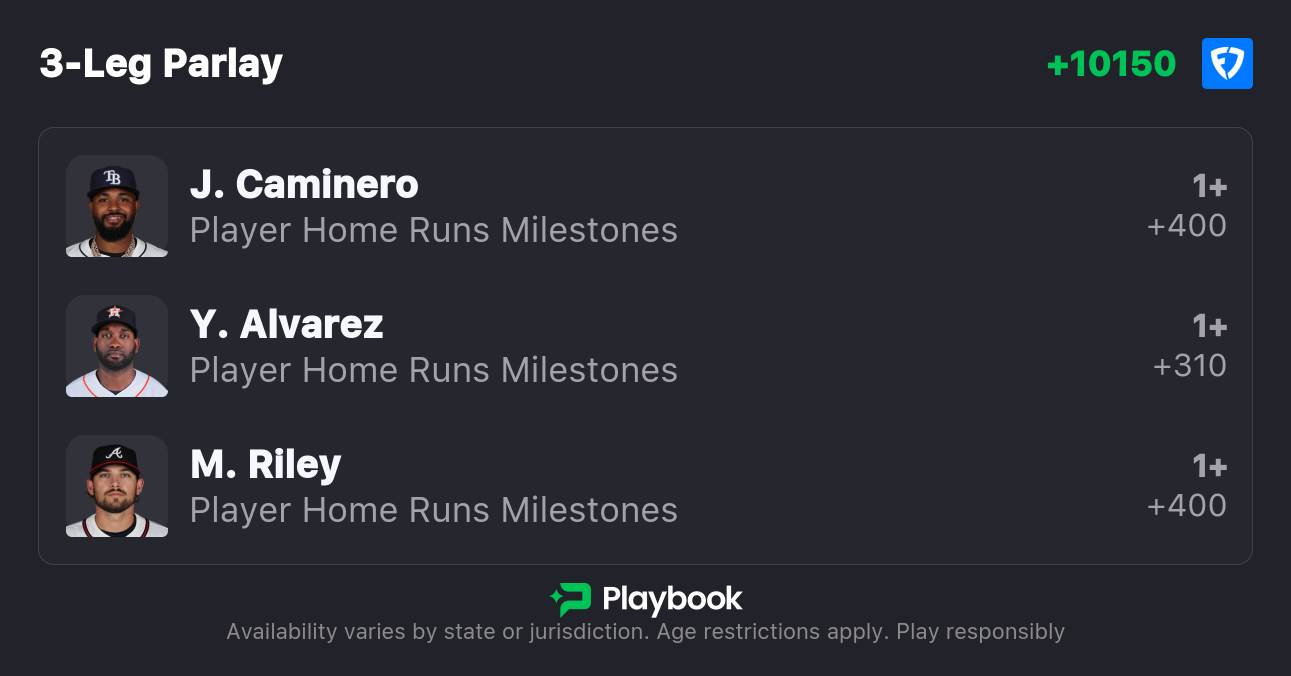
Task: Click the green Playbook logo icon
Action: (x=571, y=599)
